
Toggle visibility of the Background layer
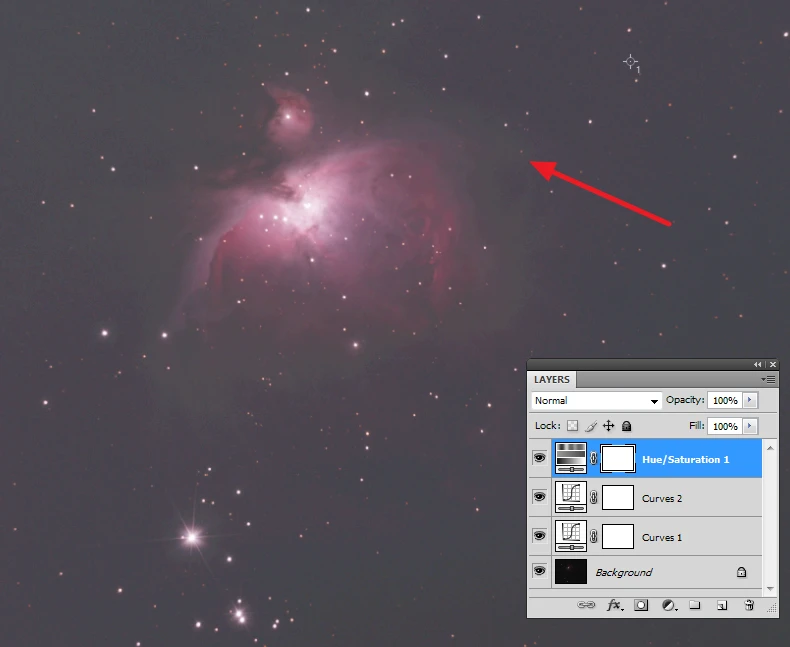[540, 571]
